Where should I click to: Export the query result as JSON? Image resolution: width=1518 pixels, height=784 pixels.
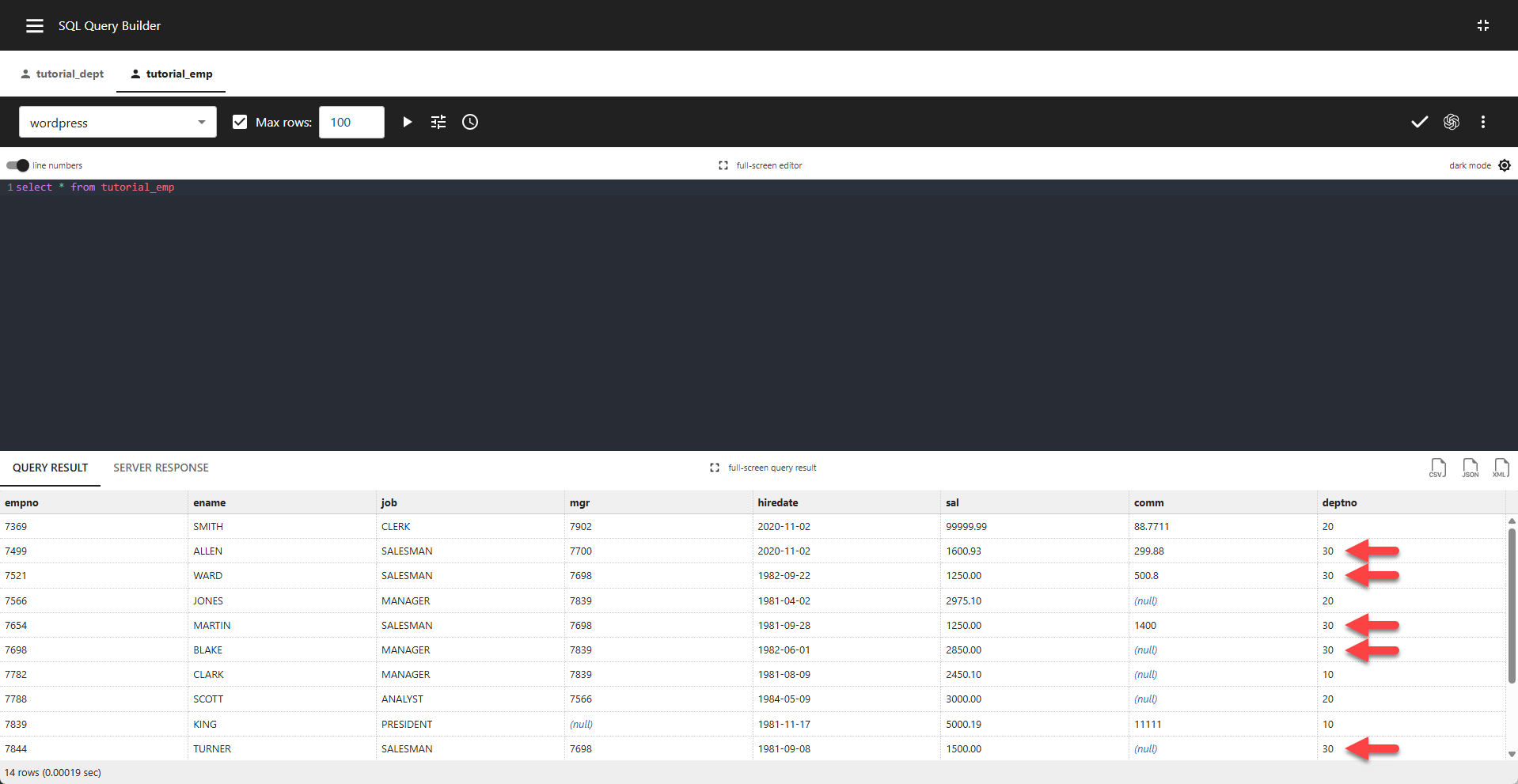click(x=1470, y=468)
